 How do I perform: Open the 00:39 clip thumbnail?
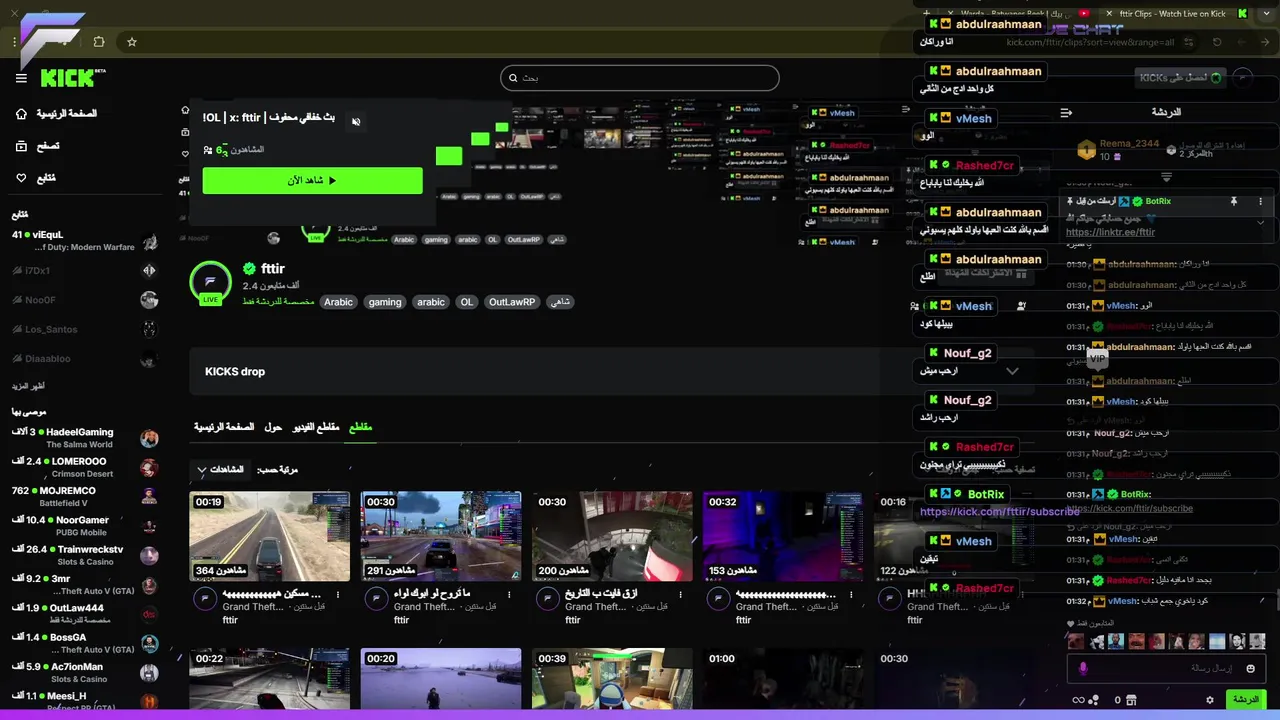click(612, 679)
